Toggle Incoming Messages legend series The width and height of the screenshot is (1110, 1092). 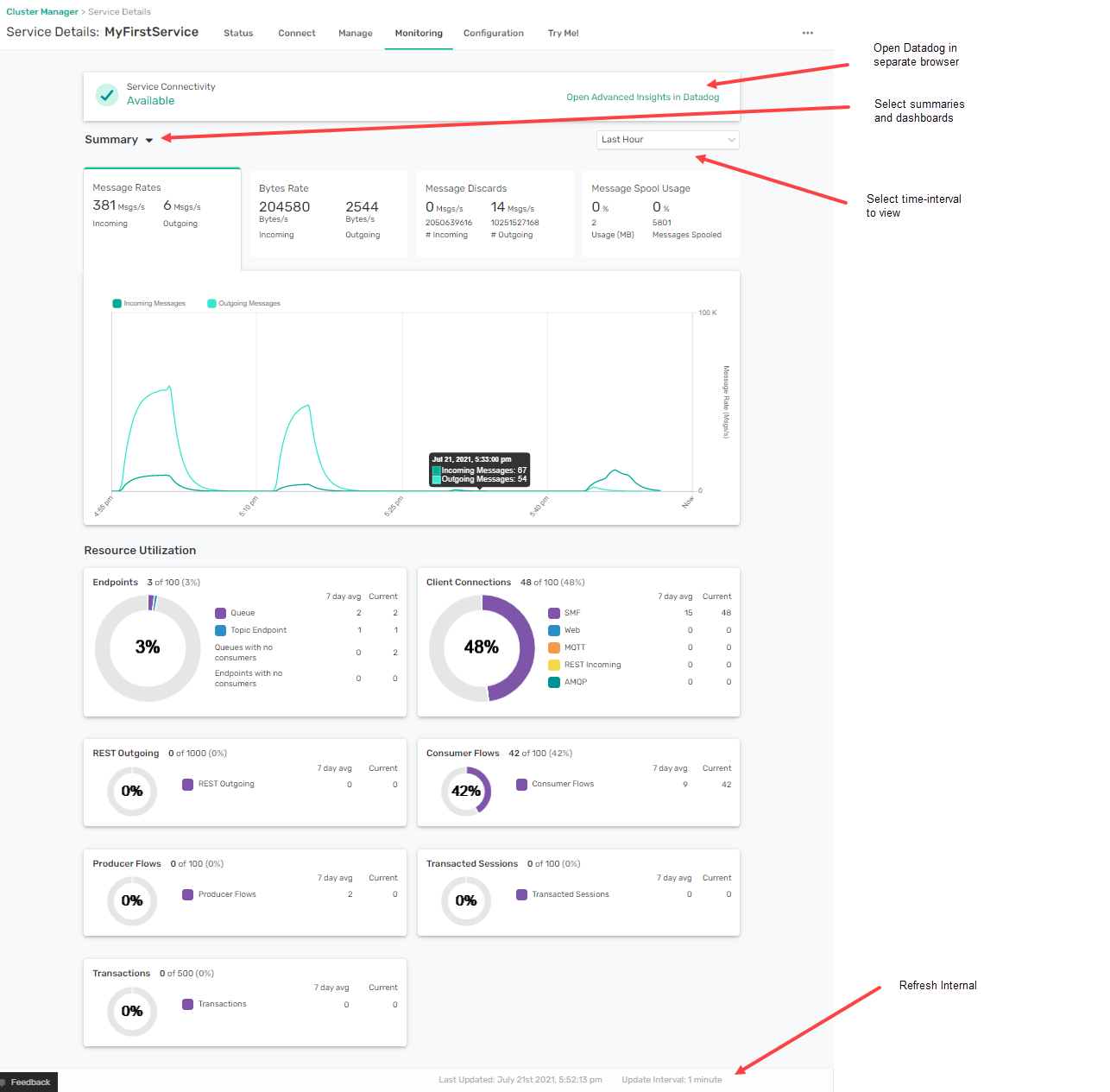point(148,304)
